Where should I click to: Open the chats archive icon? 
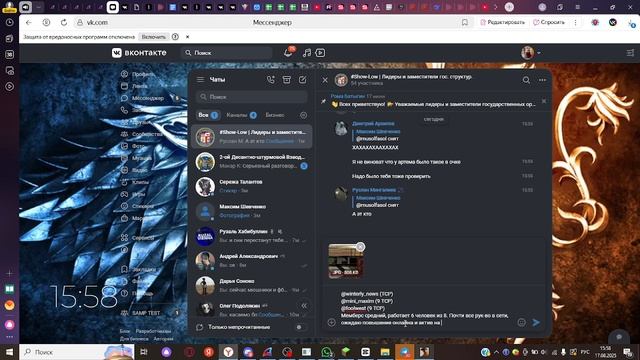(x=287, y=80)
